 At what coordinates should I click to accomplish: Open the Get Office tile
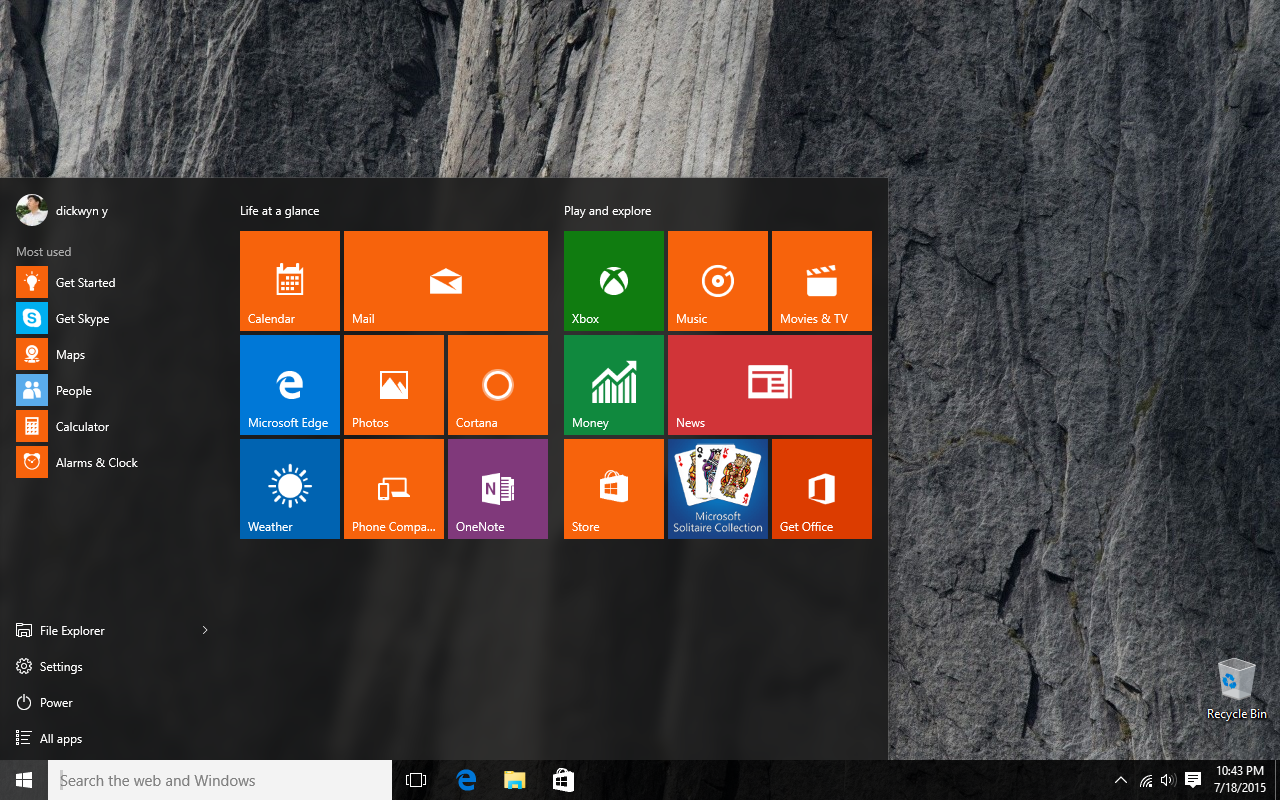[822, 489]
